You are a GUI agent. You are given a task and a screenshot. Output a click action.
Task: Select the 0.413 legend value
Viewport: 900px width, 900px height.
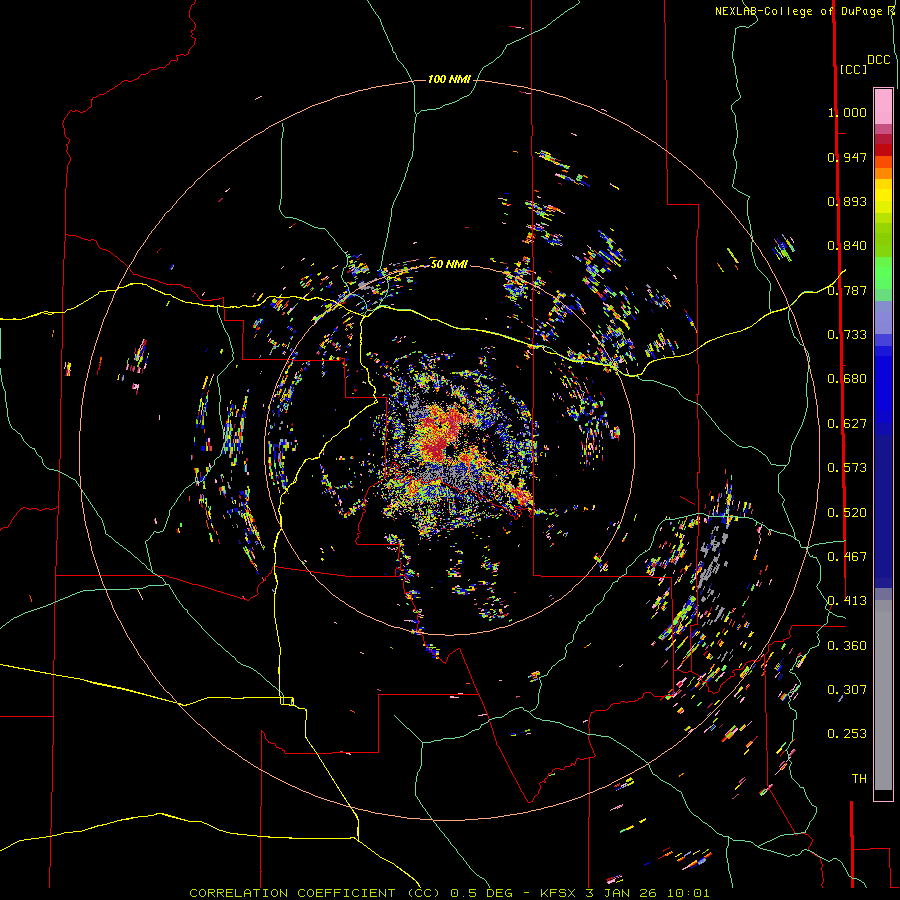coord(847,601)
